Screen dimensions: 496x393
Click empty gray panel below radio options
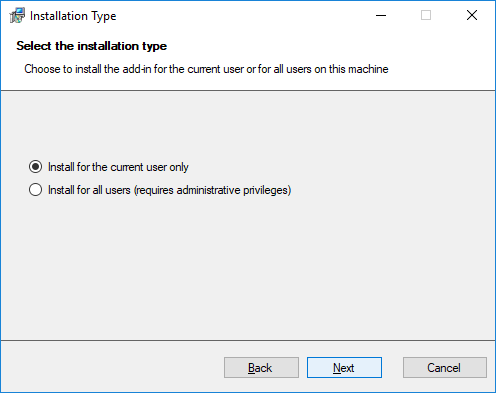click(248, 267)
